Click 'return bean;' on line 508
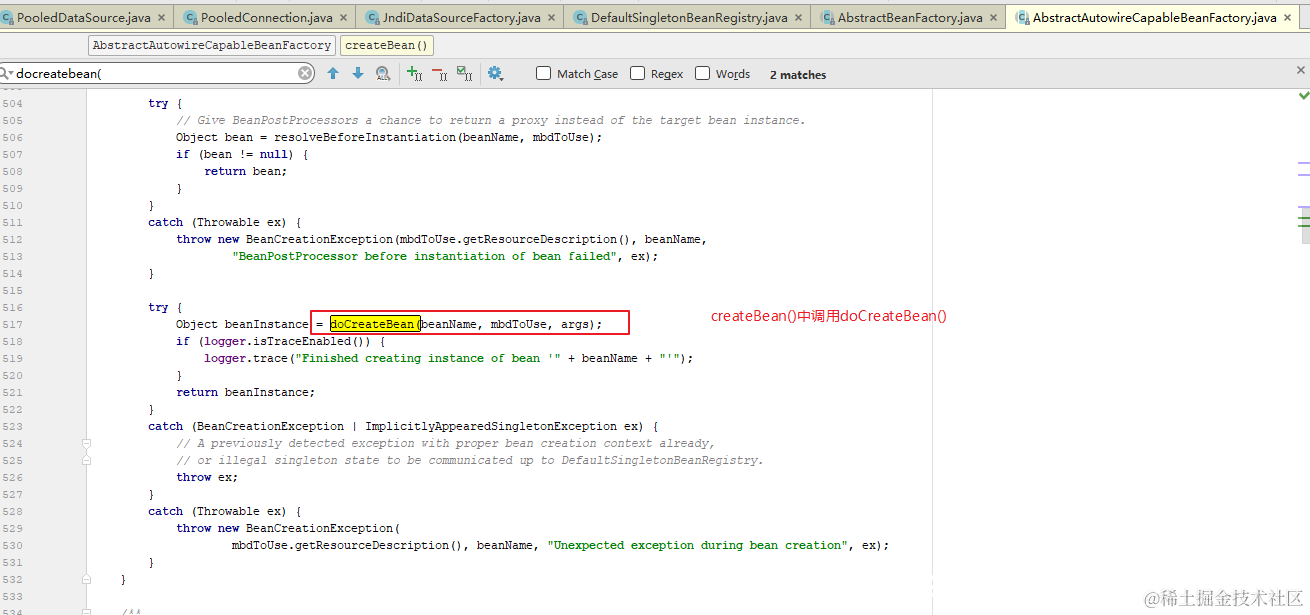 [246, 171]
